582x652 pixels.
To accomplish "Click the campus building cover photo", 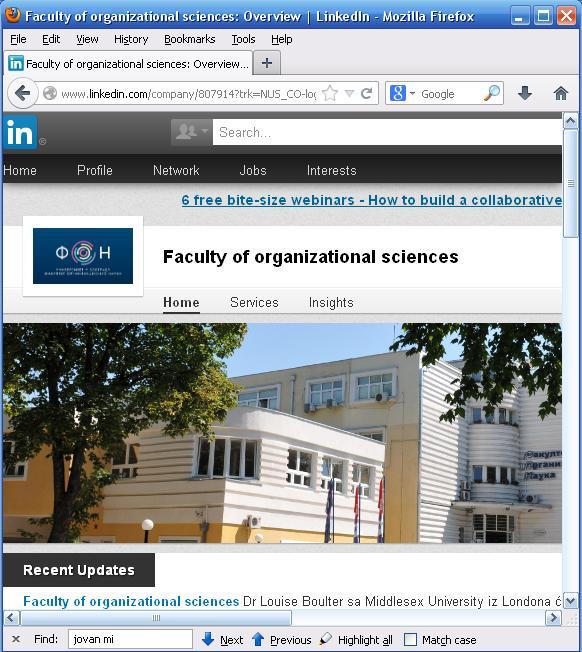I will point(282,433).
